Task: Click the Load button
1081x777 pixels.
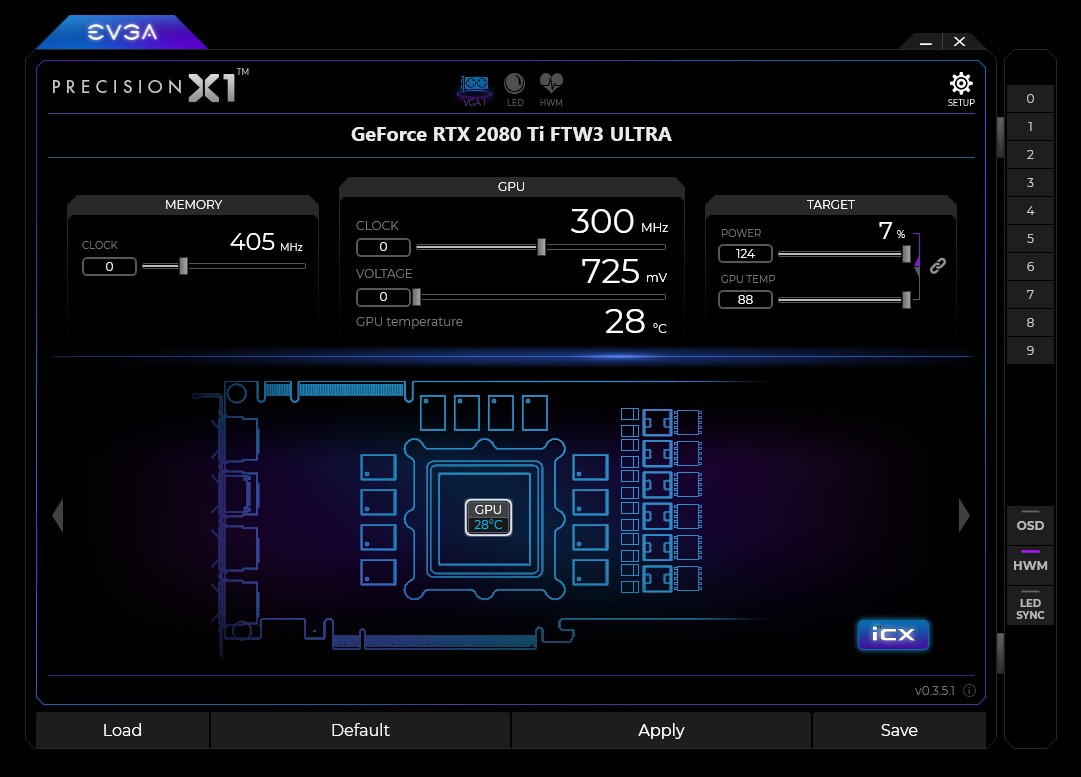Action: [x=122, y=730]
